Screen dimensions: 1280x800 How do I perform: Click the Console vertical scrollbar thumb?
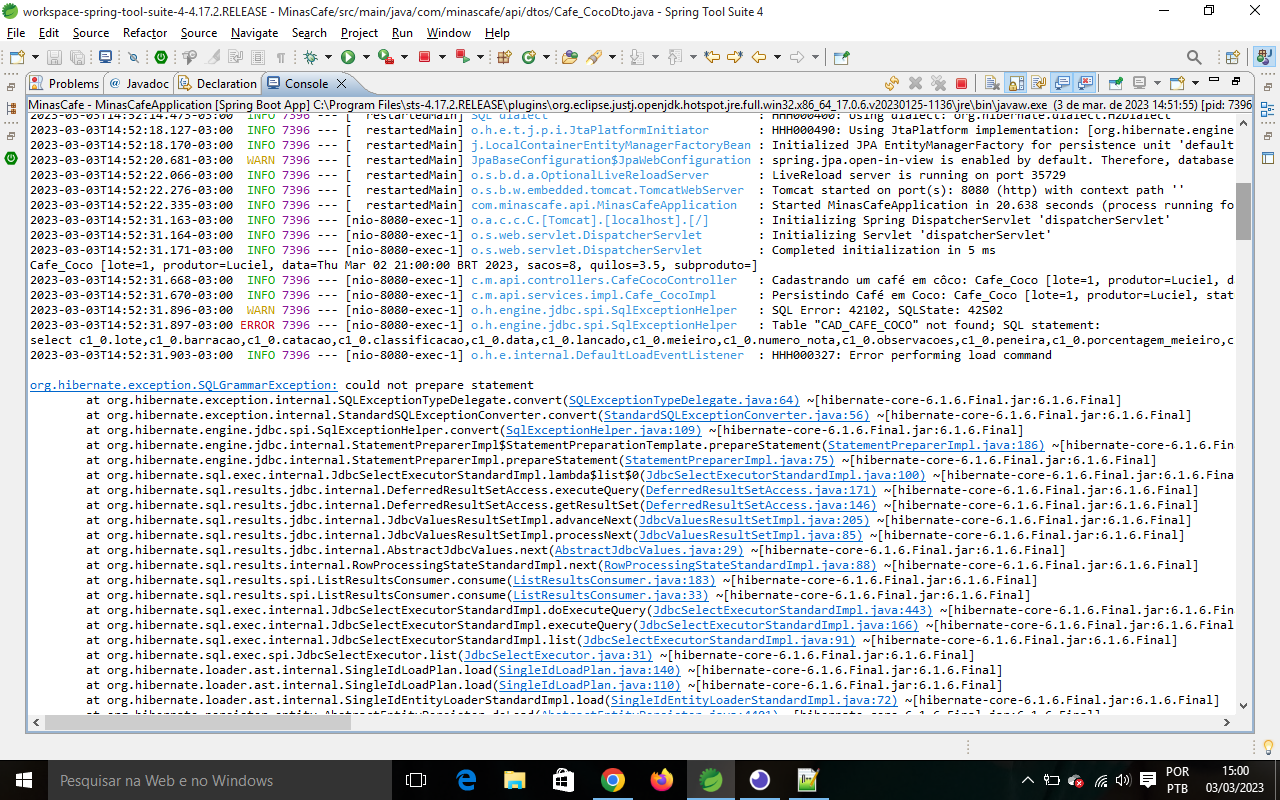click(1243, 211)
